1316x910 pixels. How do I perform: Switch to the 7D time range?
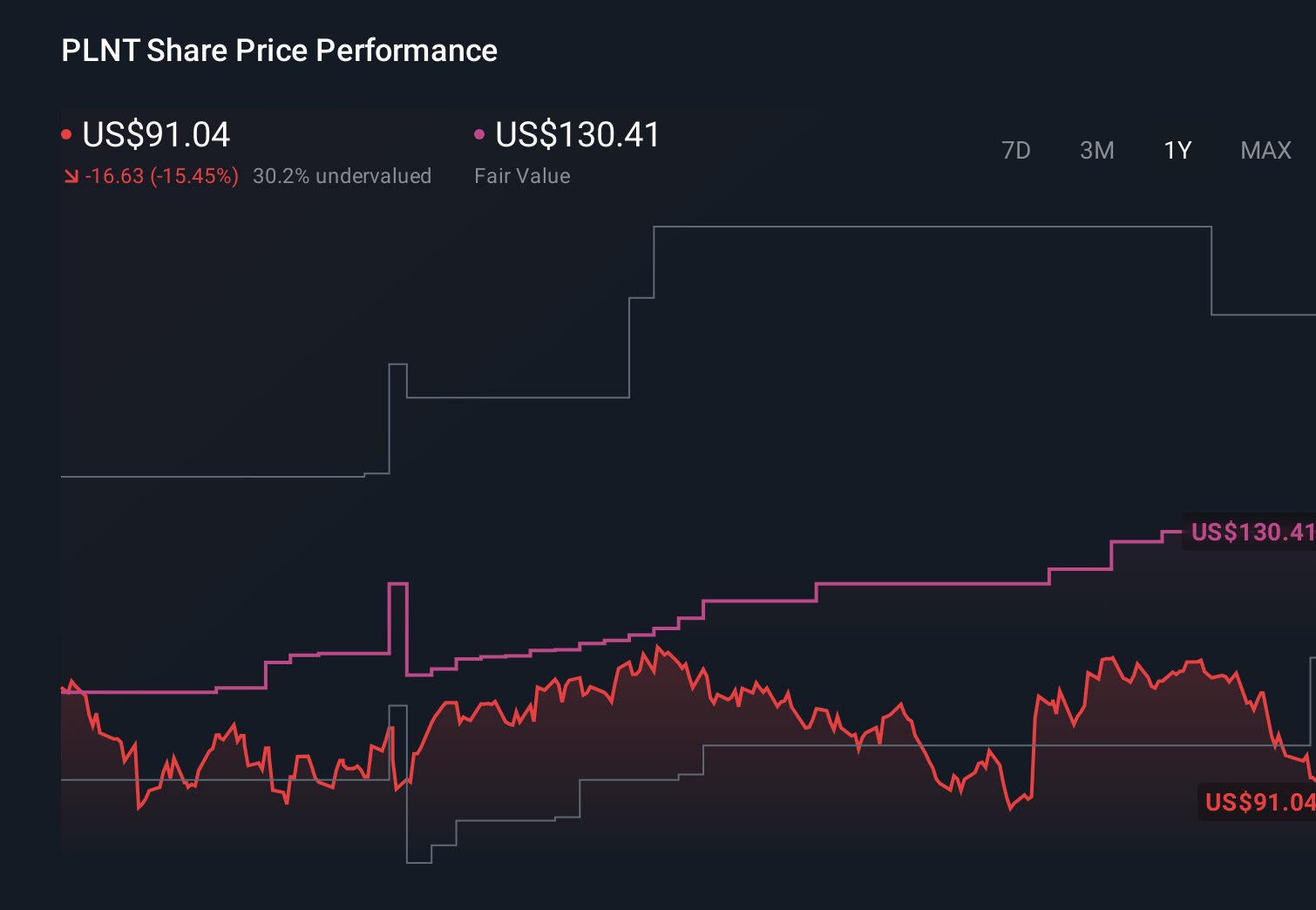point(1016,150)
